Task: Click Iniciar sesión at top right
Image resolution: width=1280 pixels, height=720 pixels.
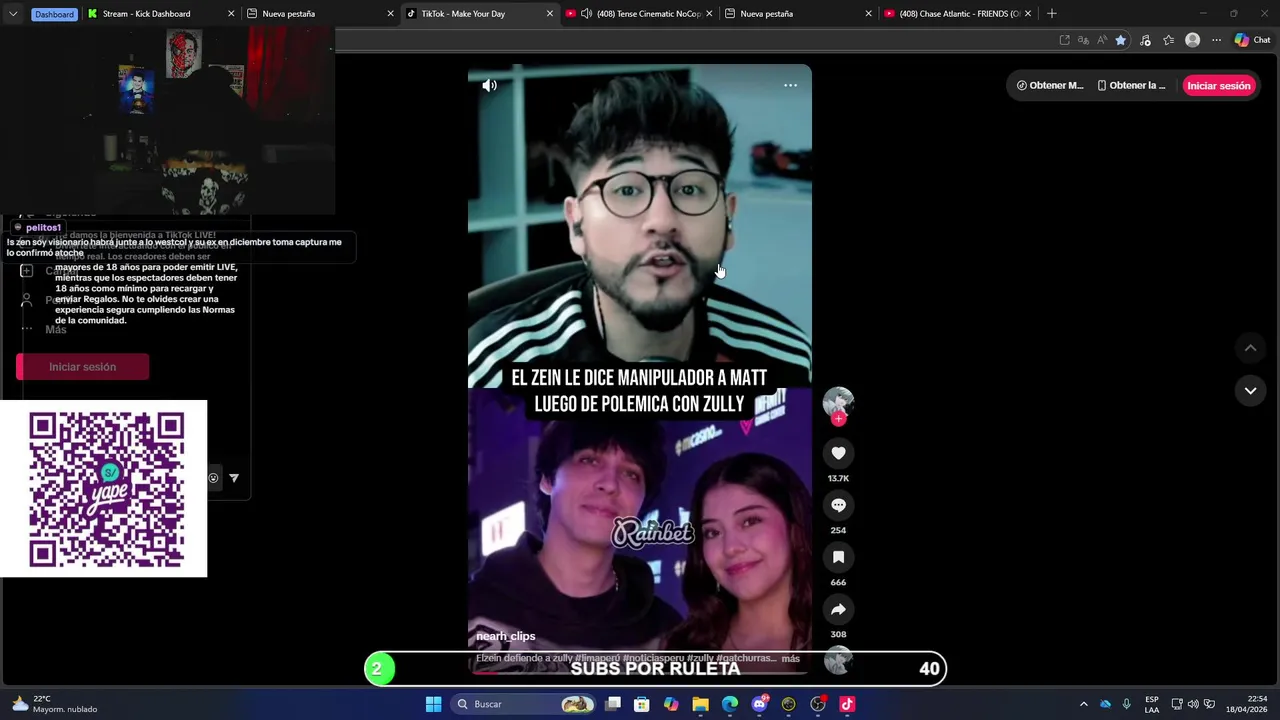Action: coord(1219,86)
